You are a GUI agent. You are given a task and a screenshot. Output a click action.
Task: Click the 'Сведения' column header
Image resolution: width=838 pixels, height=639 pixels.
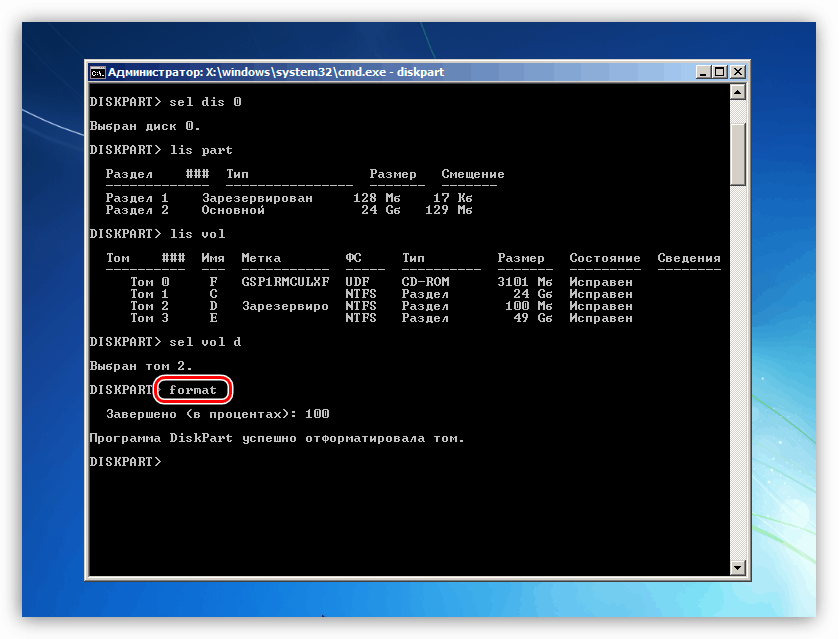click(x=689, y=258)
